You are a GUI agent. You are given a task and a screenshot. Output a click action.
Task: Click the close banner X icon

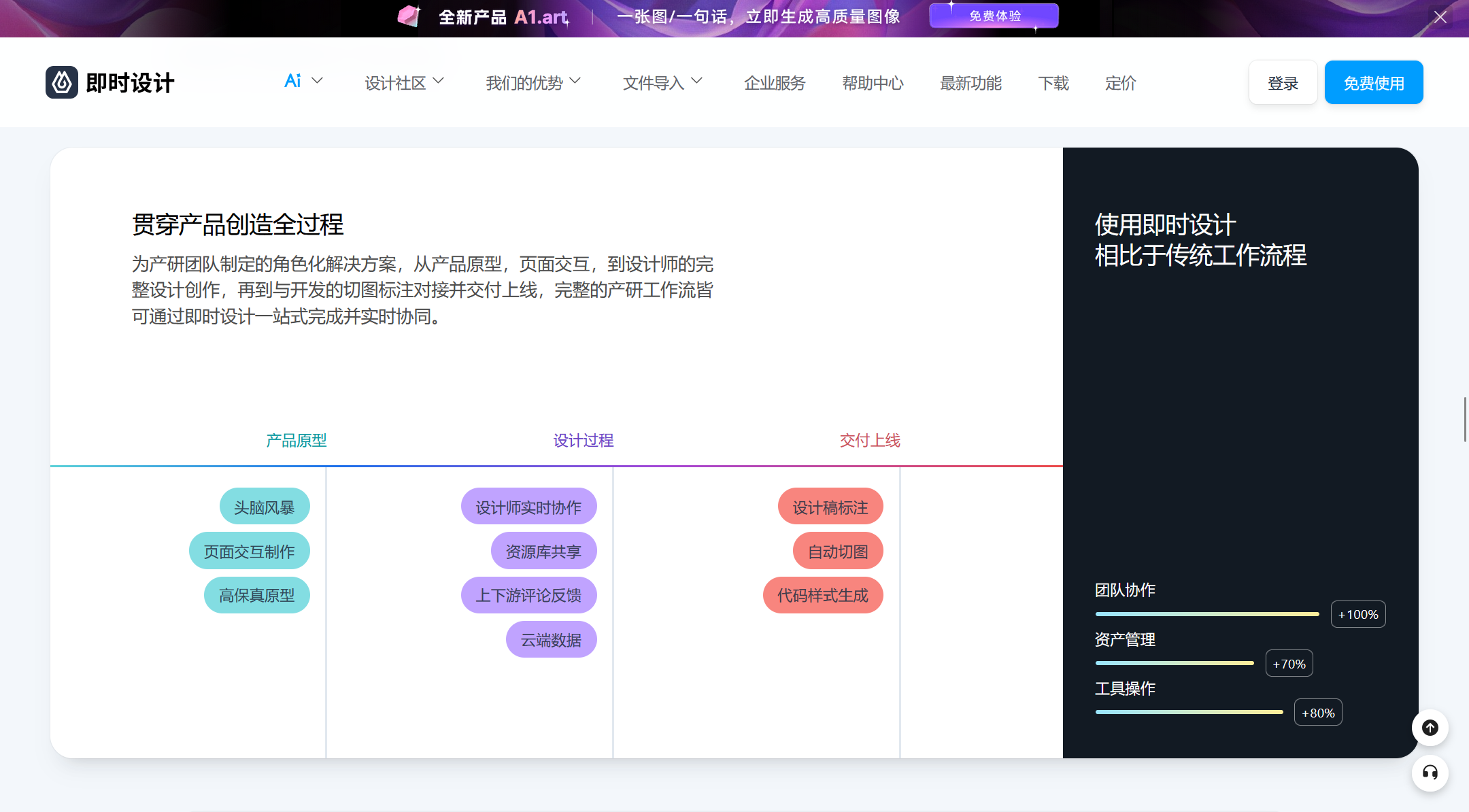[1438, 13]
